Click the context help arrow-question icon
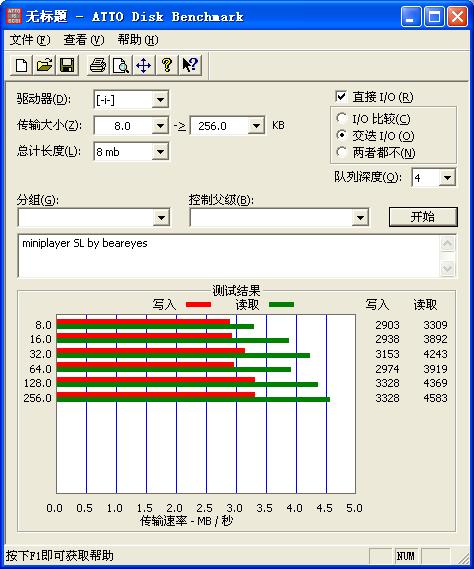 pos(190,65)
